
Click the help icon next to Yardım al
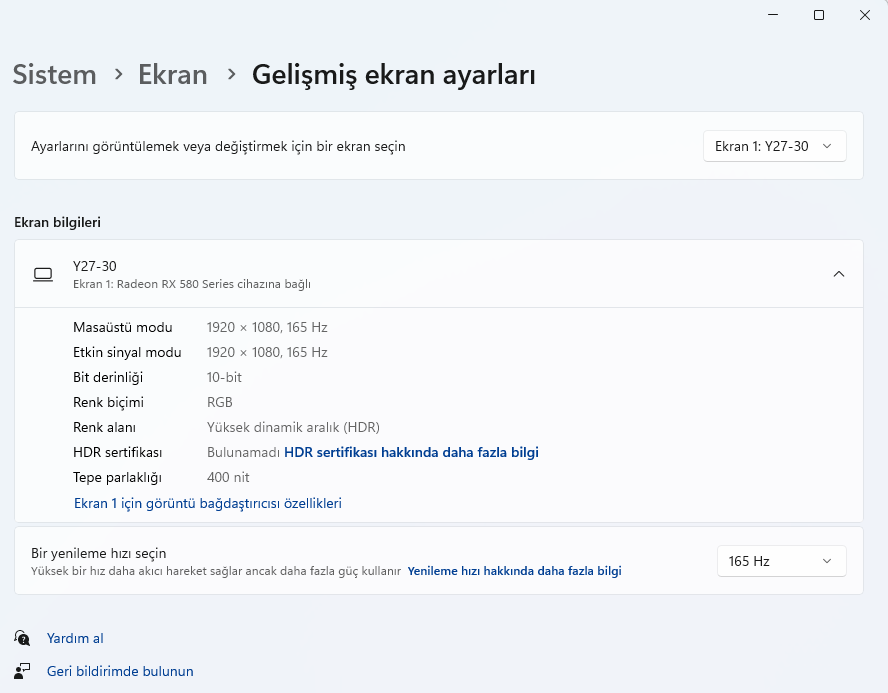(x=22, y=638)
